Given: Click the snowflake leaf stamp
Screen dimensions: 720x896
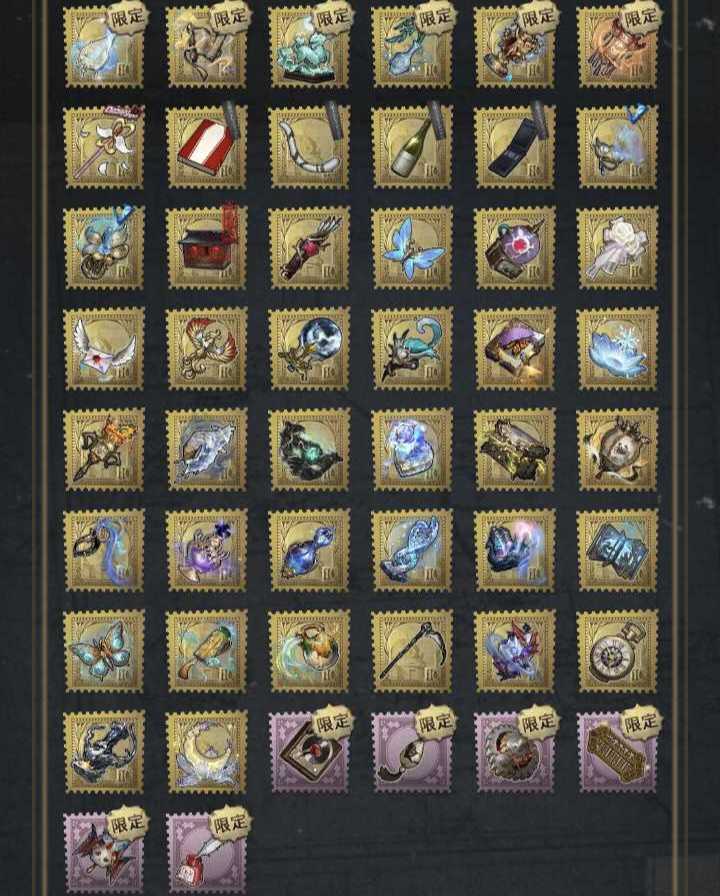Looking at the screenshot, I should pos(618,349).
